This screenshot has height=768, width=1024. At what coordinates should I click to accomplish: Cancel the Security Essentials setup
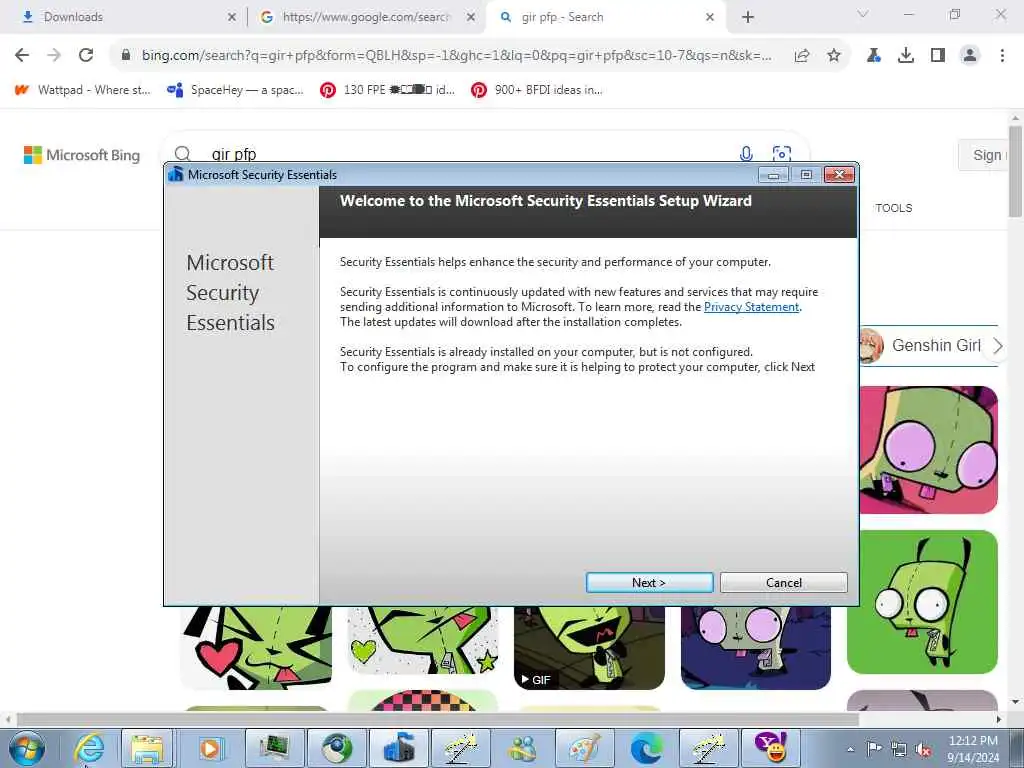click(784, 583)
